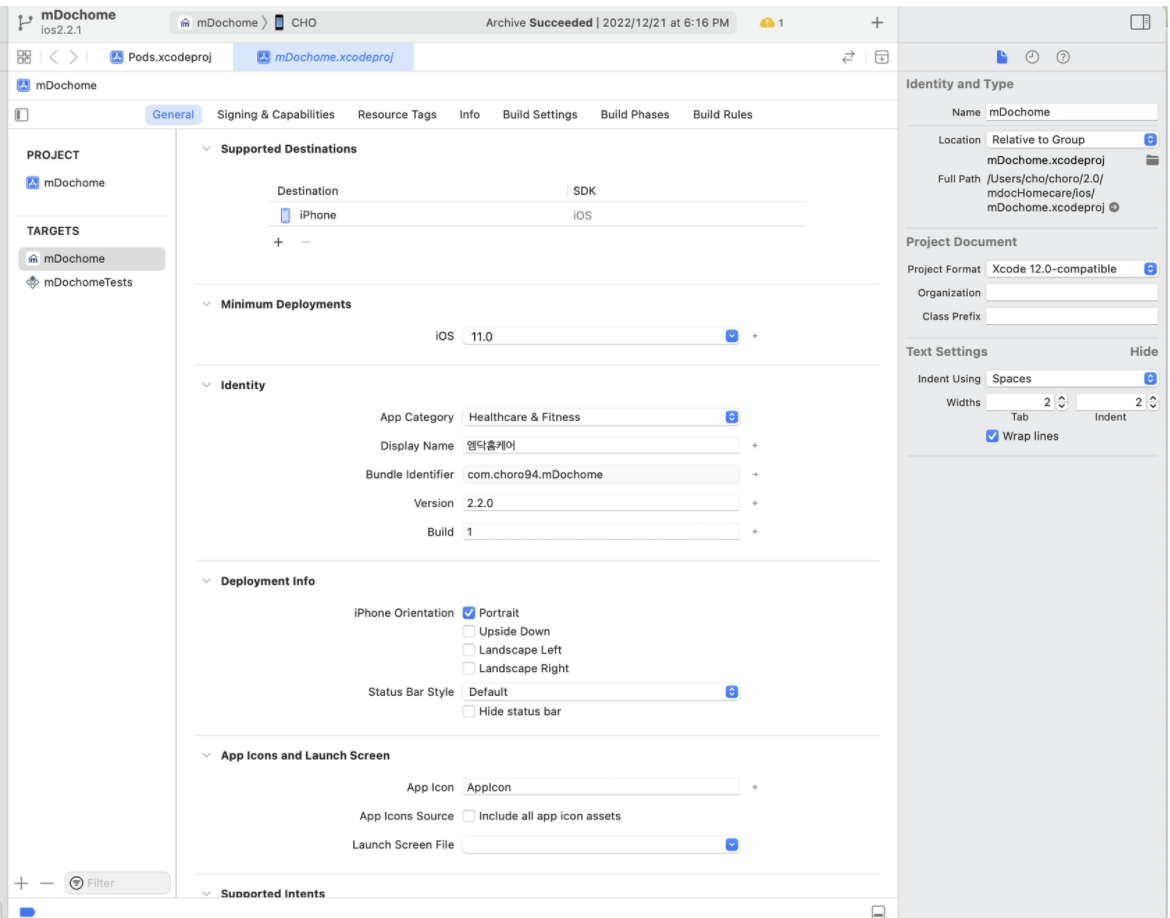Toggle Wrap lines checkbox

[992, 436]
